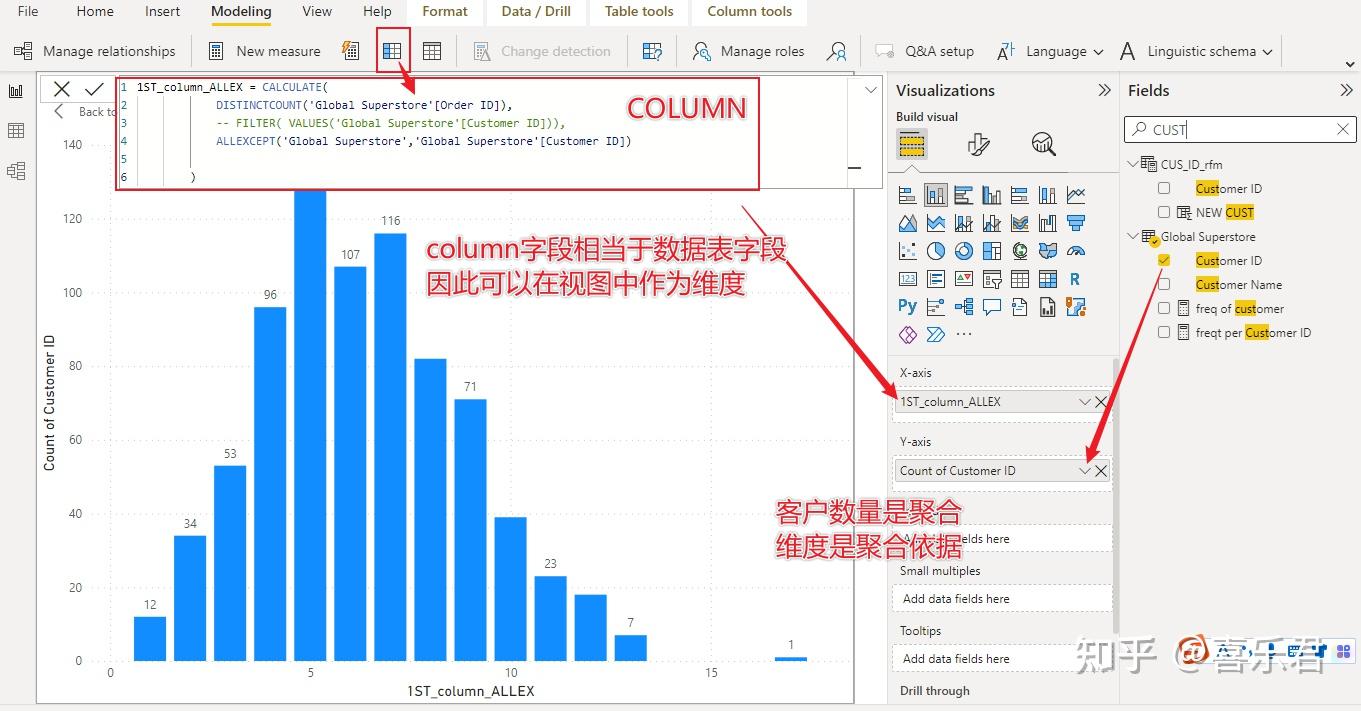Check the Customer Name field

1164,284
